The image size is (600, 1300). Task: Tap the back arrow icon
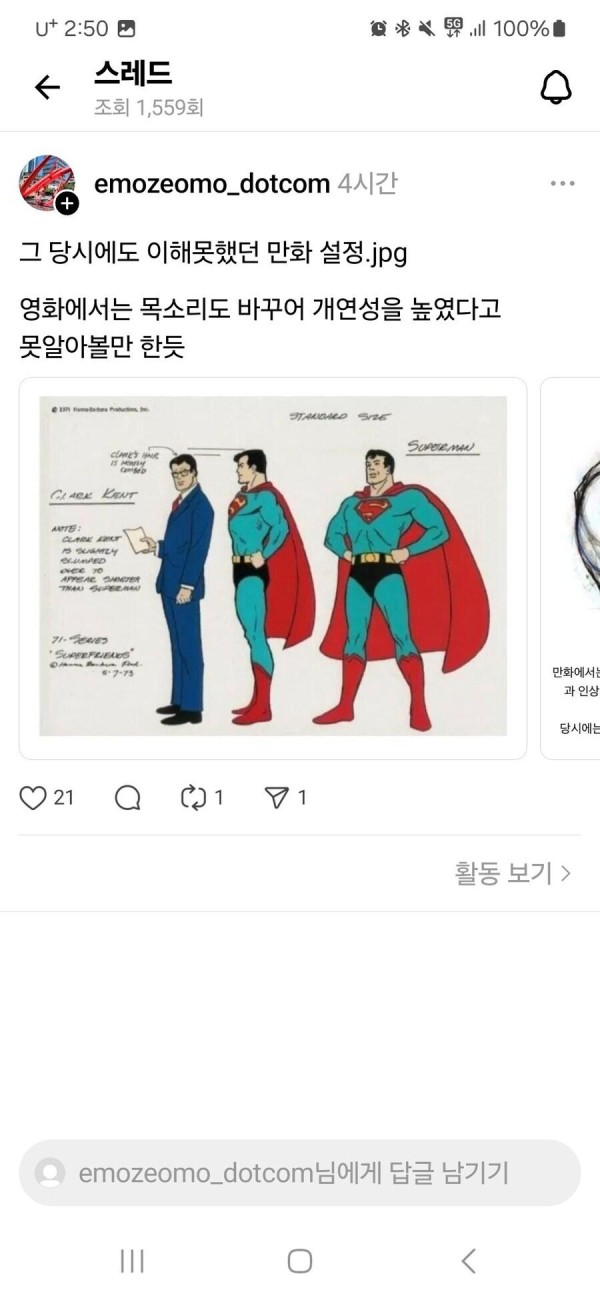pyautogui.click(x=47, y=88)
